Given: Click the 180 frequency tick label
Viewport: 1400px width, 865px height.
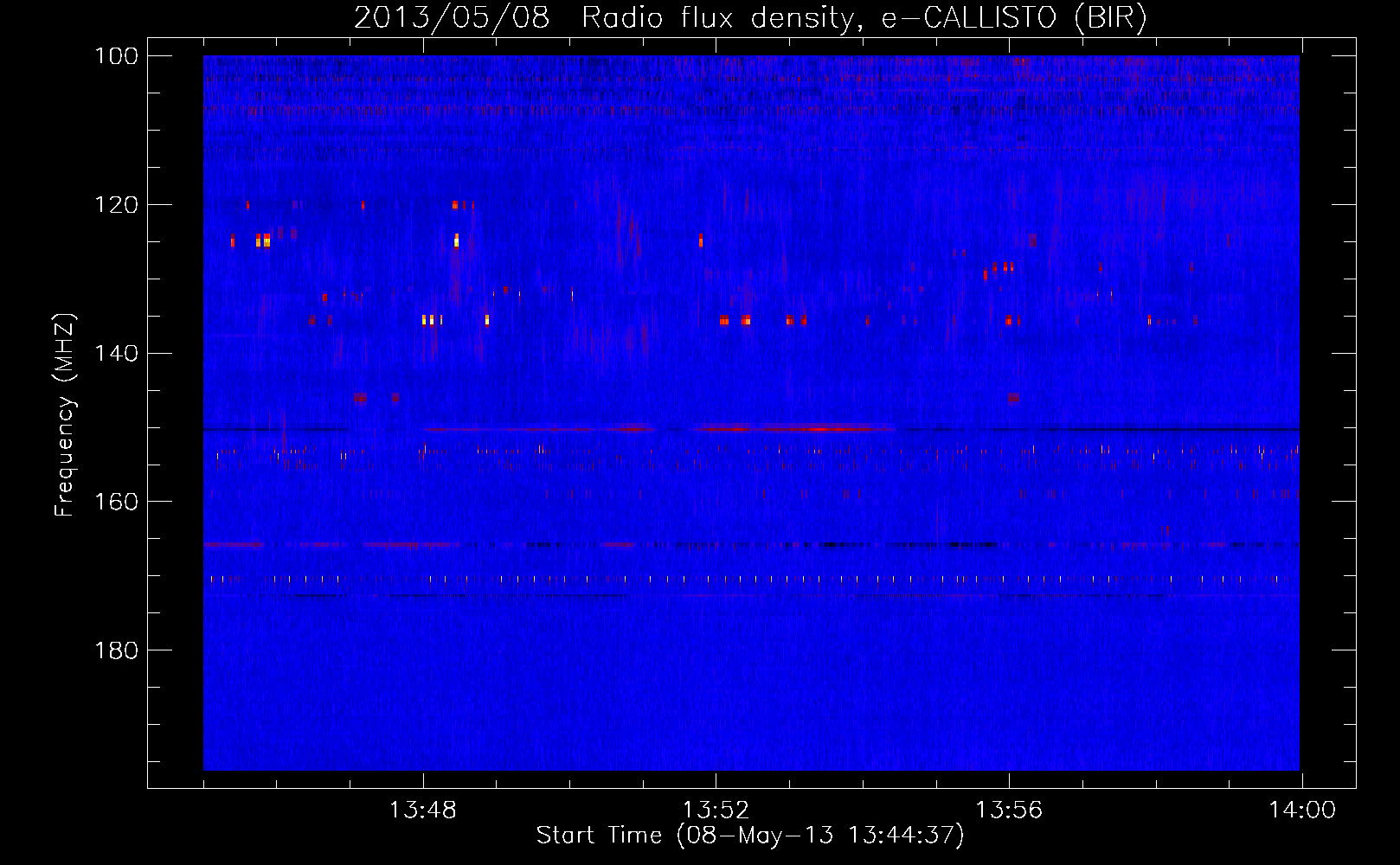Looking at the screenshot, I should pos(116,650).
